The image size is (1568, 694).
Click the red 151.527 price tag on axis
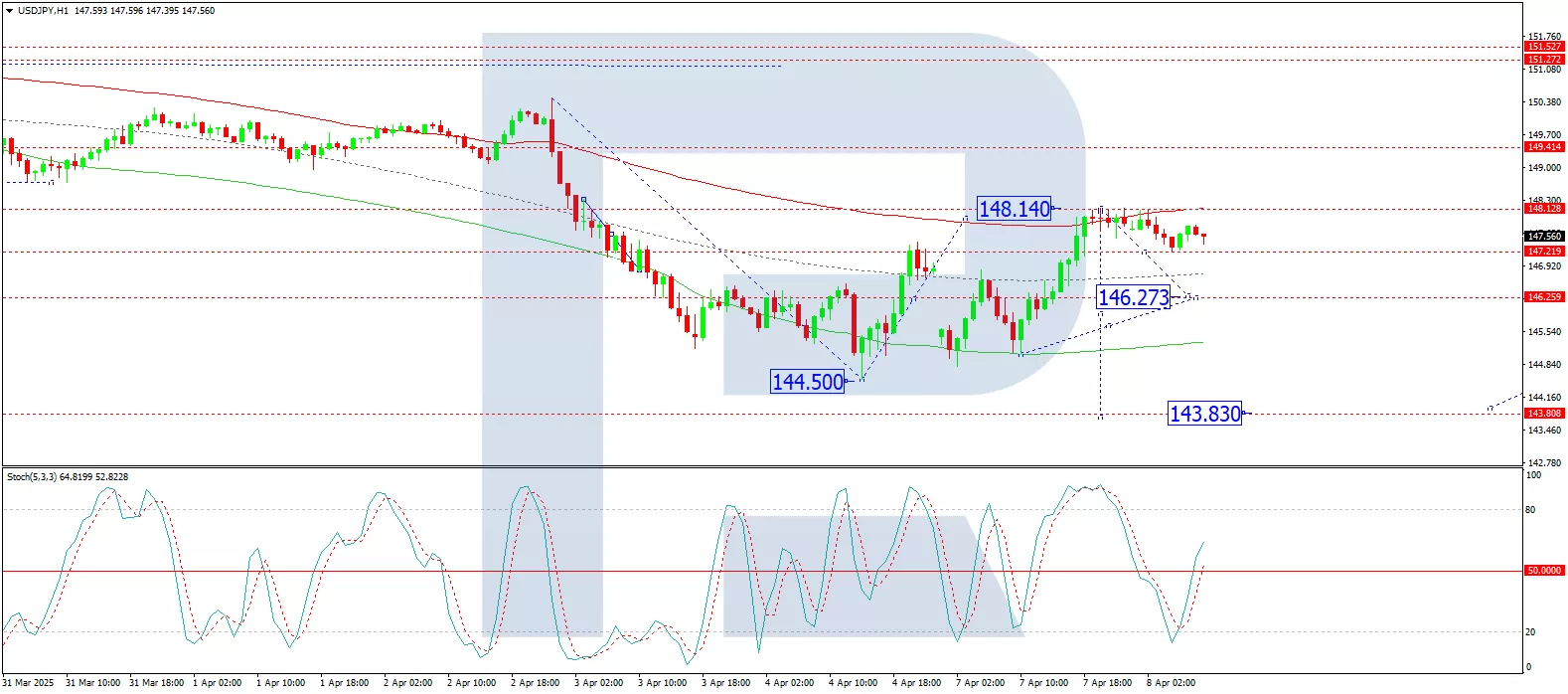(x=1544, y=47)
